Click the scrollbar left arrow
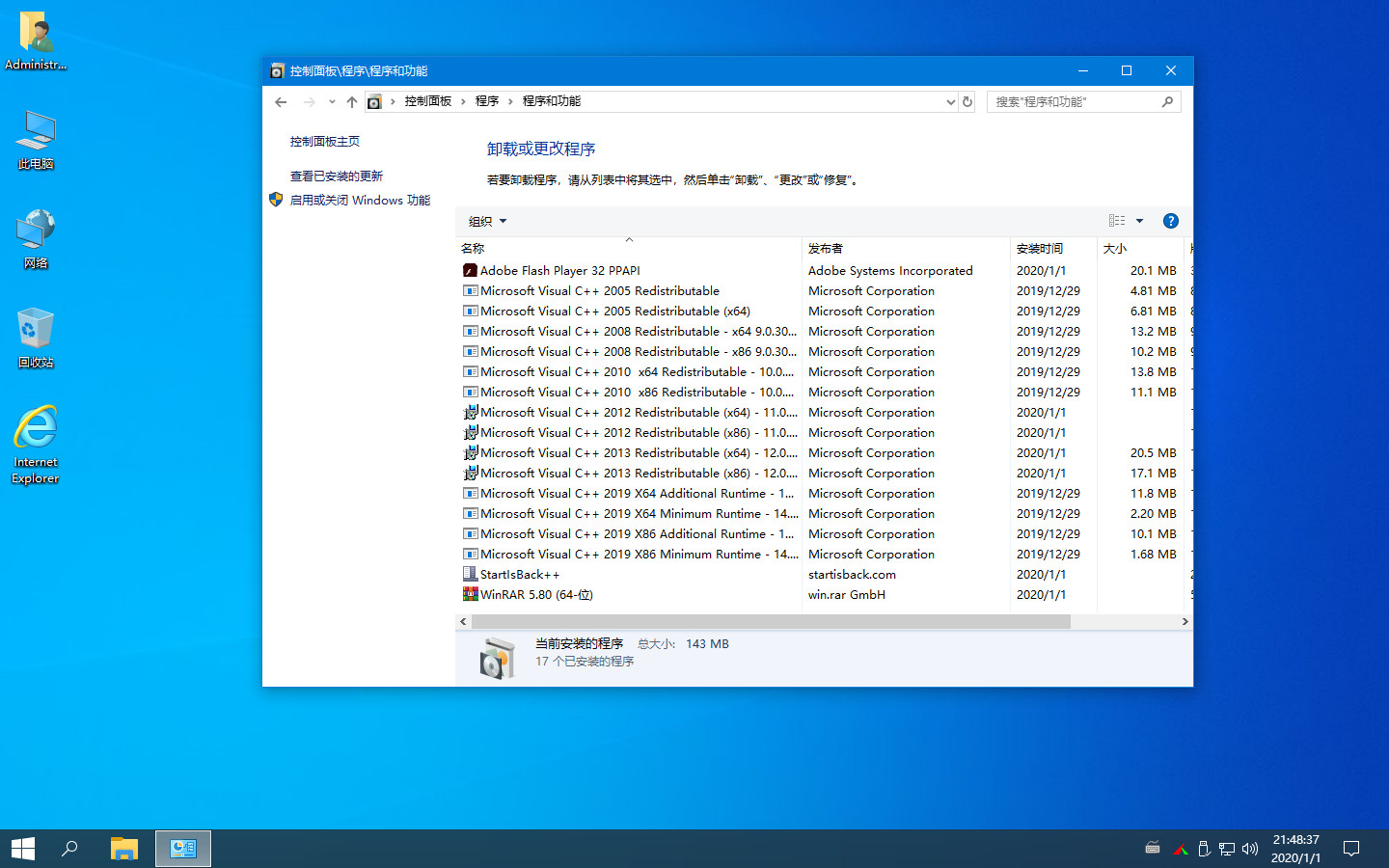The image size is (1389, 868). [x=463, y=622]
